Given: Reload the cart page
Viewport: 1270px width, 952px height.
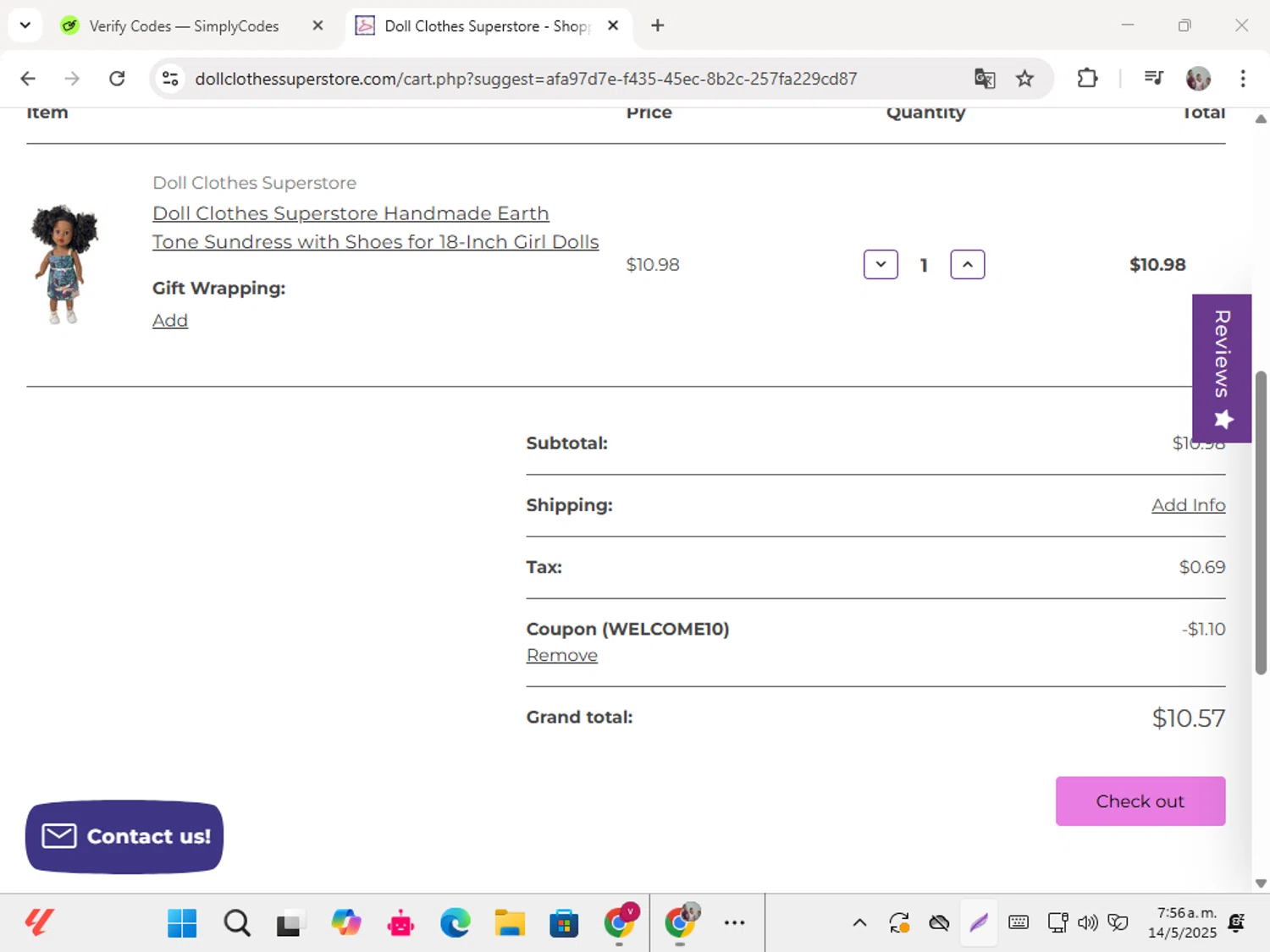Looking at the screenshot, I should click(117, 79).
